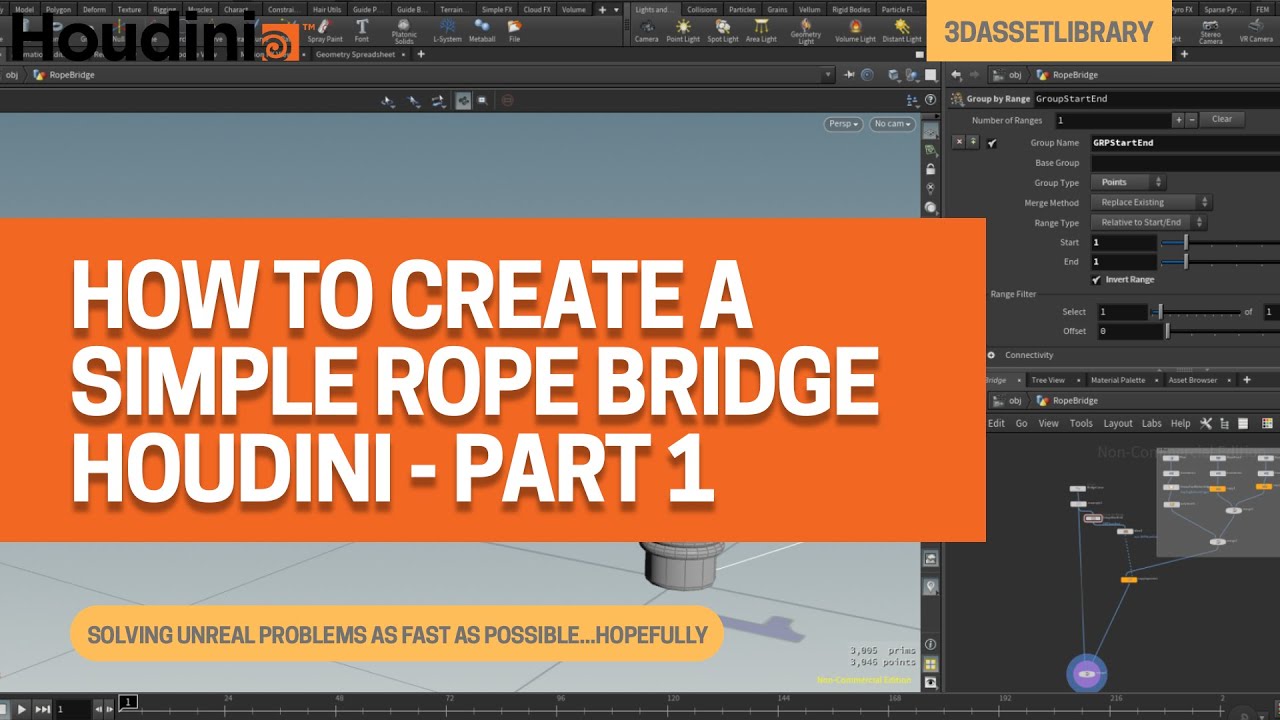Screen dimensions: 1280x720
Task: Click the Group by Range node icon
Action: 957,99
